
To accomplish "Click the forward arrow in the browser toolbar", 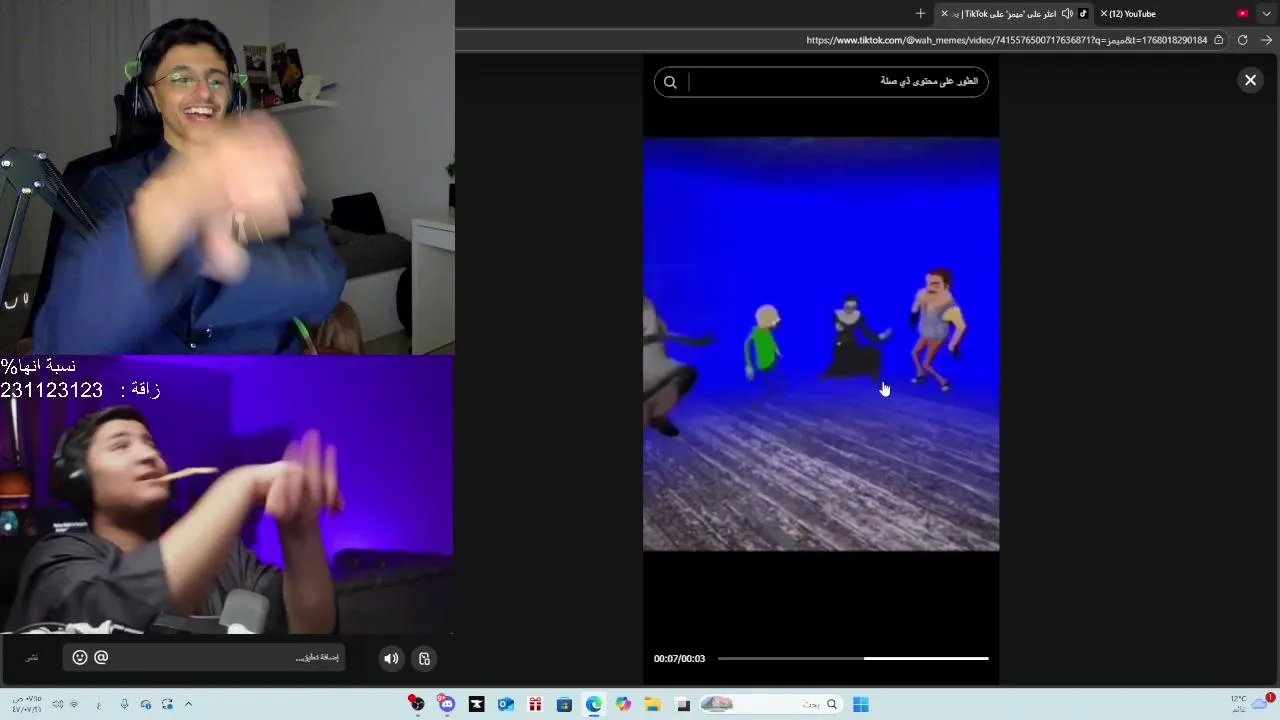I will click(x=1266, y=40).
